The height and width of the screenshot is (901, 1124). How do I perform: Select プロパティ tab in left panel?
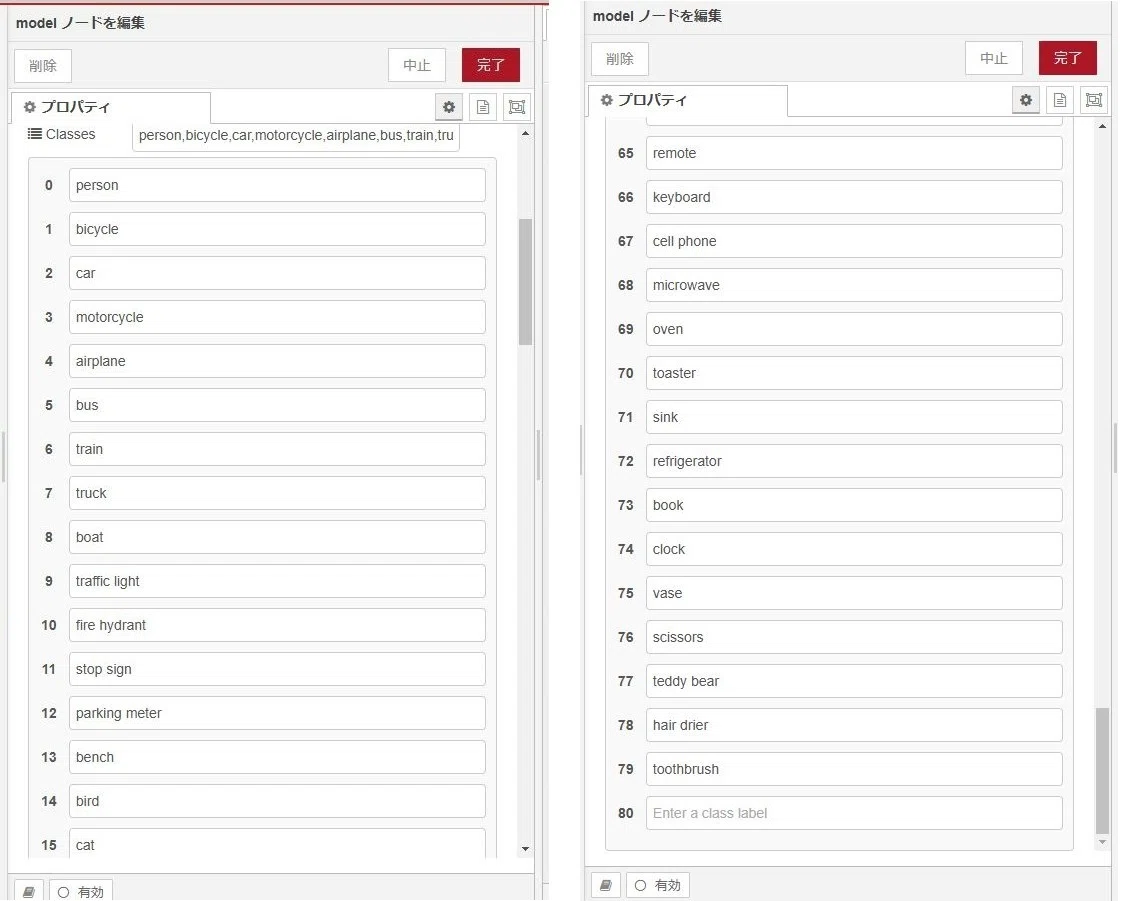coord(111,108)
